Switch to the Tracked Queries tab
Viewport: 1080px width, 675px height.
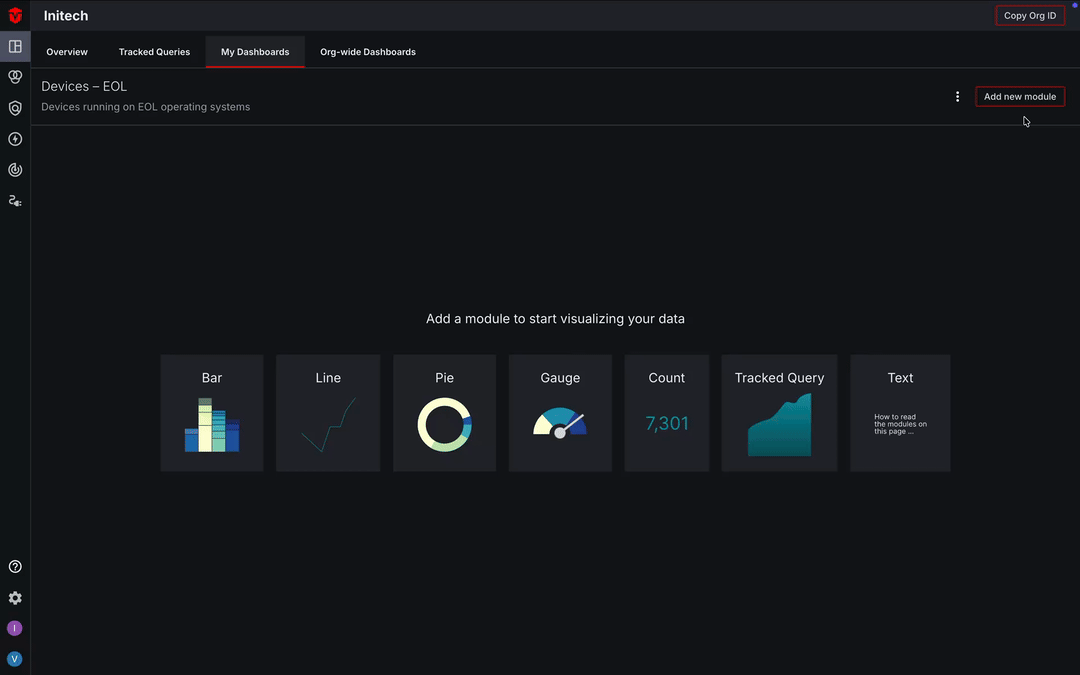coord(154,51)
